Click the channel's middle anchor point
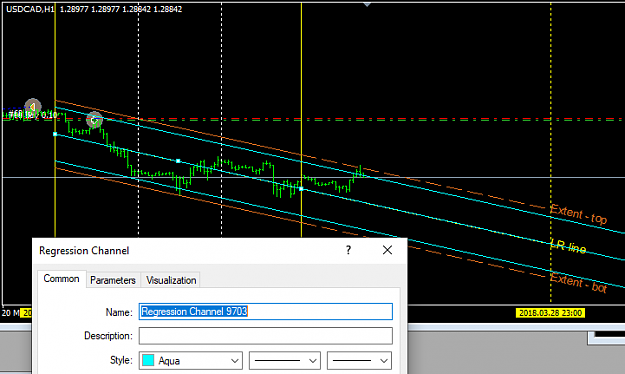The width and height of the screenshot is (625, 374). pyautogui.click(x=178, y=161)
